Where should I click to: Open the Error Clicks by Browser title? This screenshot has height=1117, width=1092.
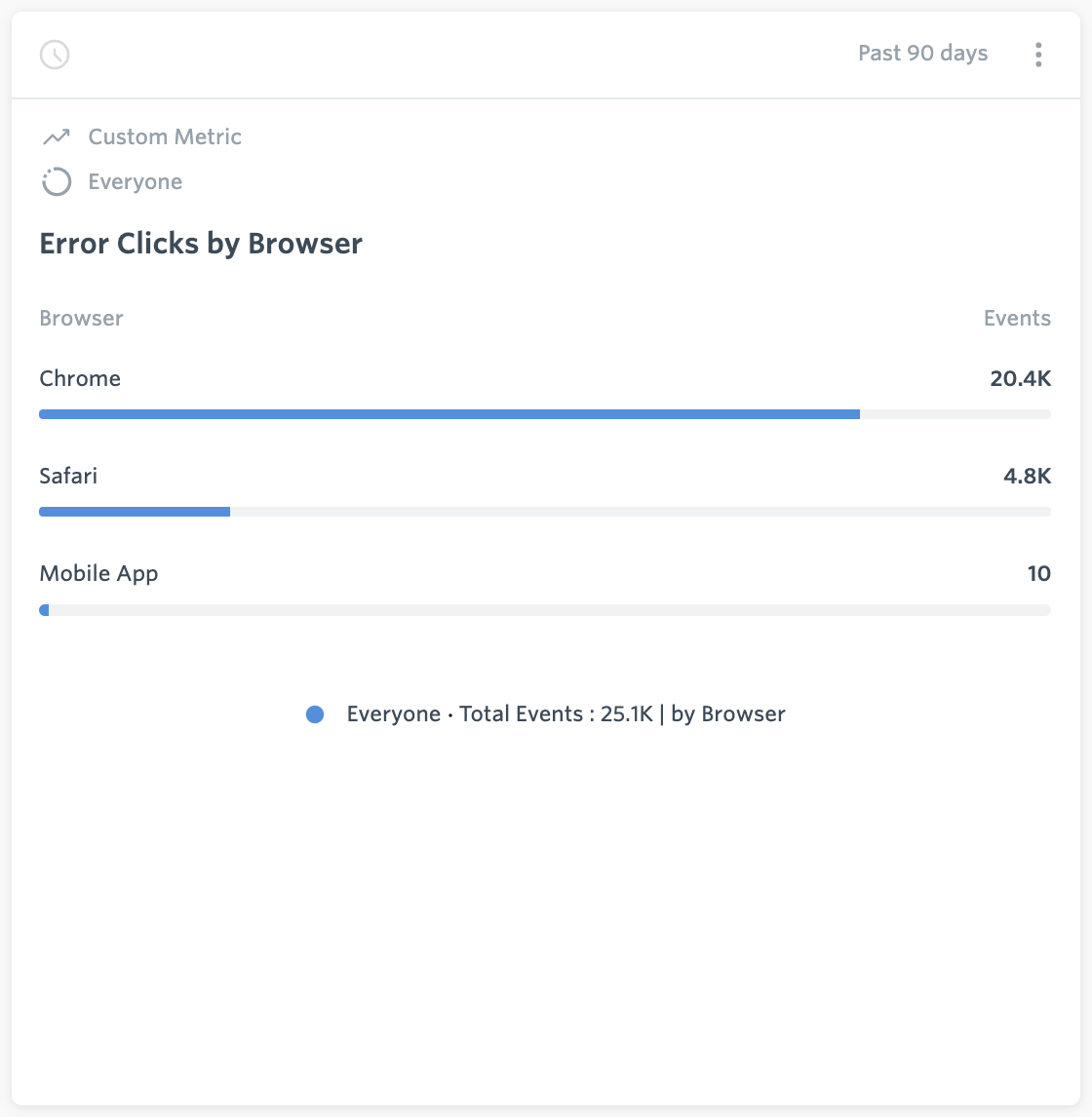pyautogui.click(x=201, y=244)
